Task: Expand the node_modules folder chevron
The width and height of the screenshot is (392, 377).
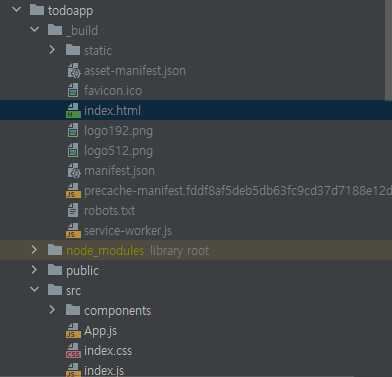Action: click(34, 250)
